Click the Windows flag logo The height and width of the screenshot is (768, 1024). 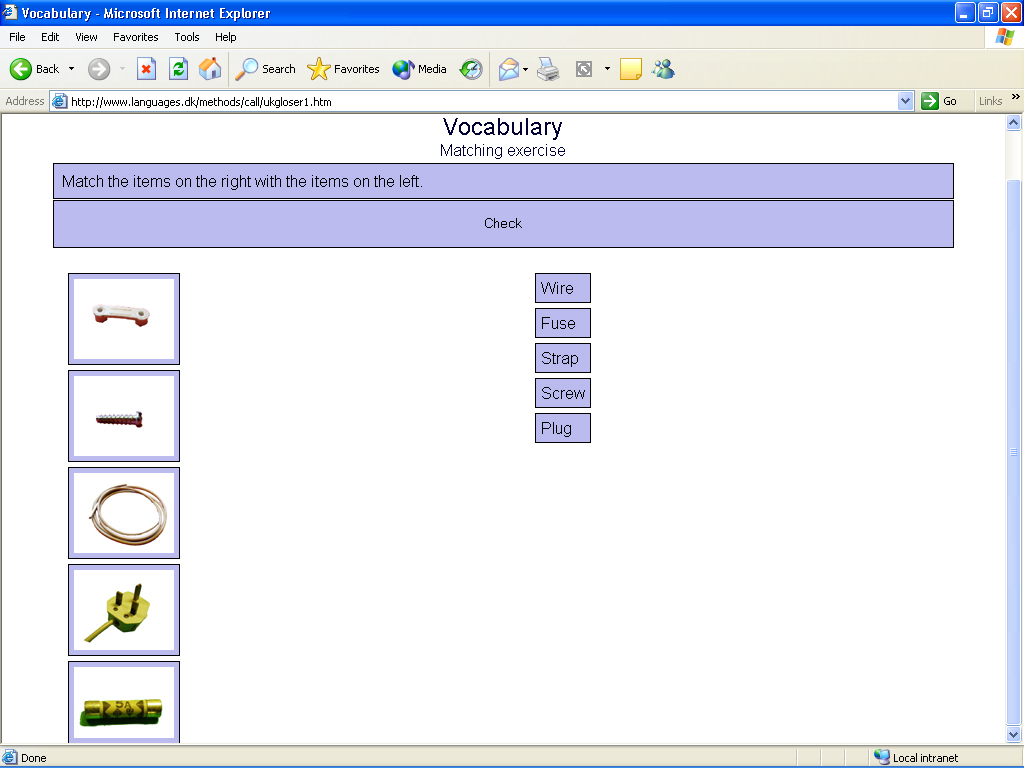1004,37
